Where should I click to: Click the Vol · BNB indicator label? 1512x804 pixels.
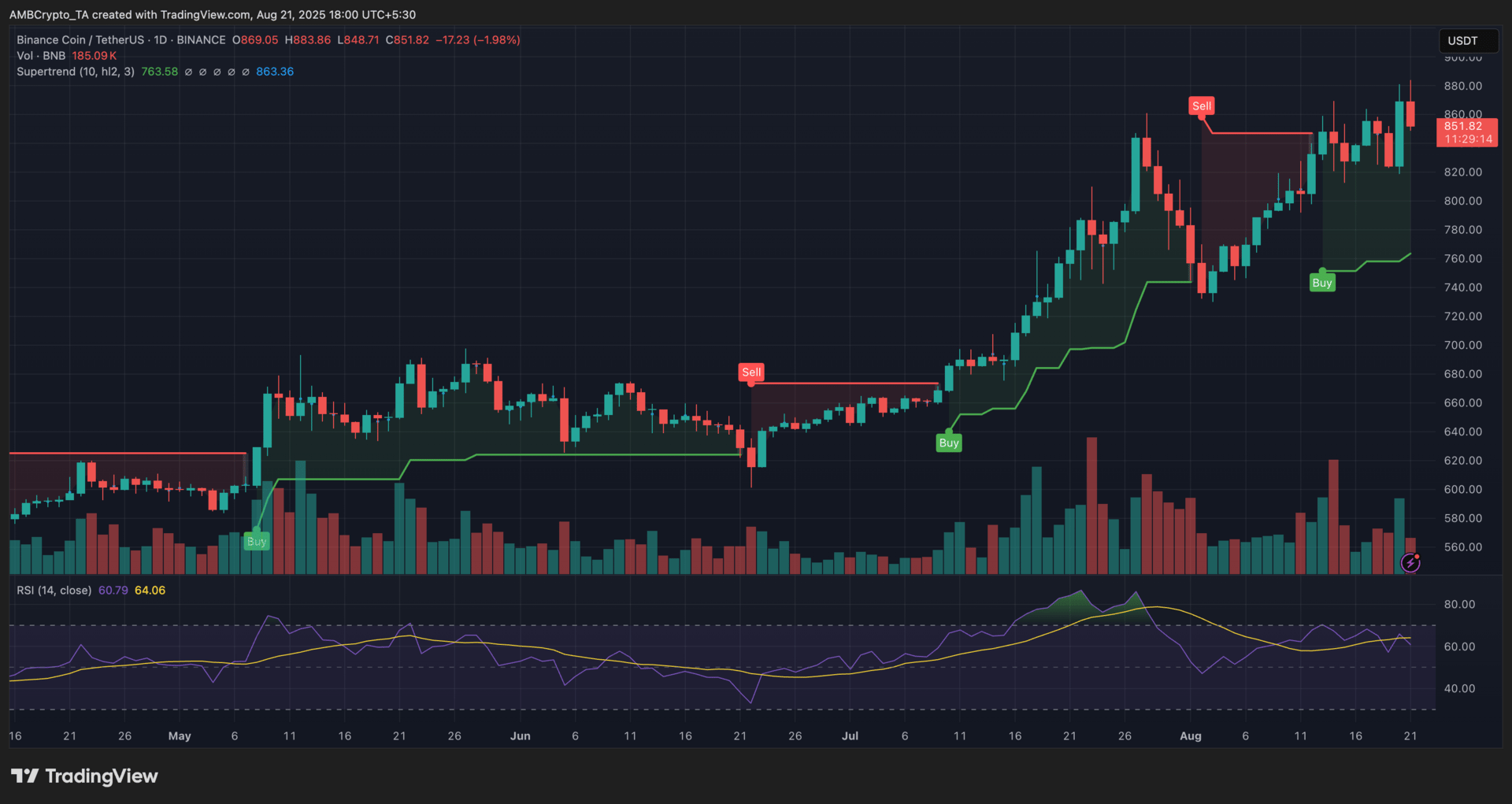[41, 56]
